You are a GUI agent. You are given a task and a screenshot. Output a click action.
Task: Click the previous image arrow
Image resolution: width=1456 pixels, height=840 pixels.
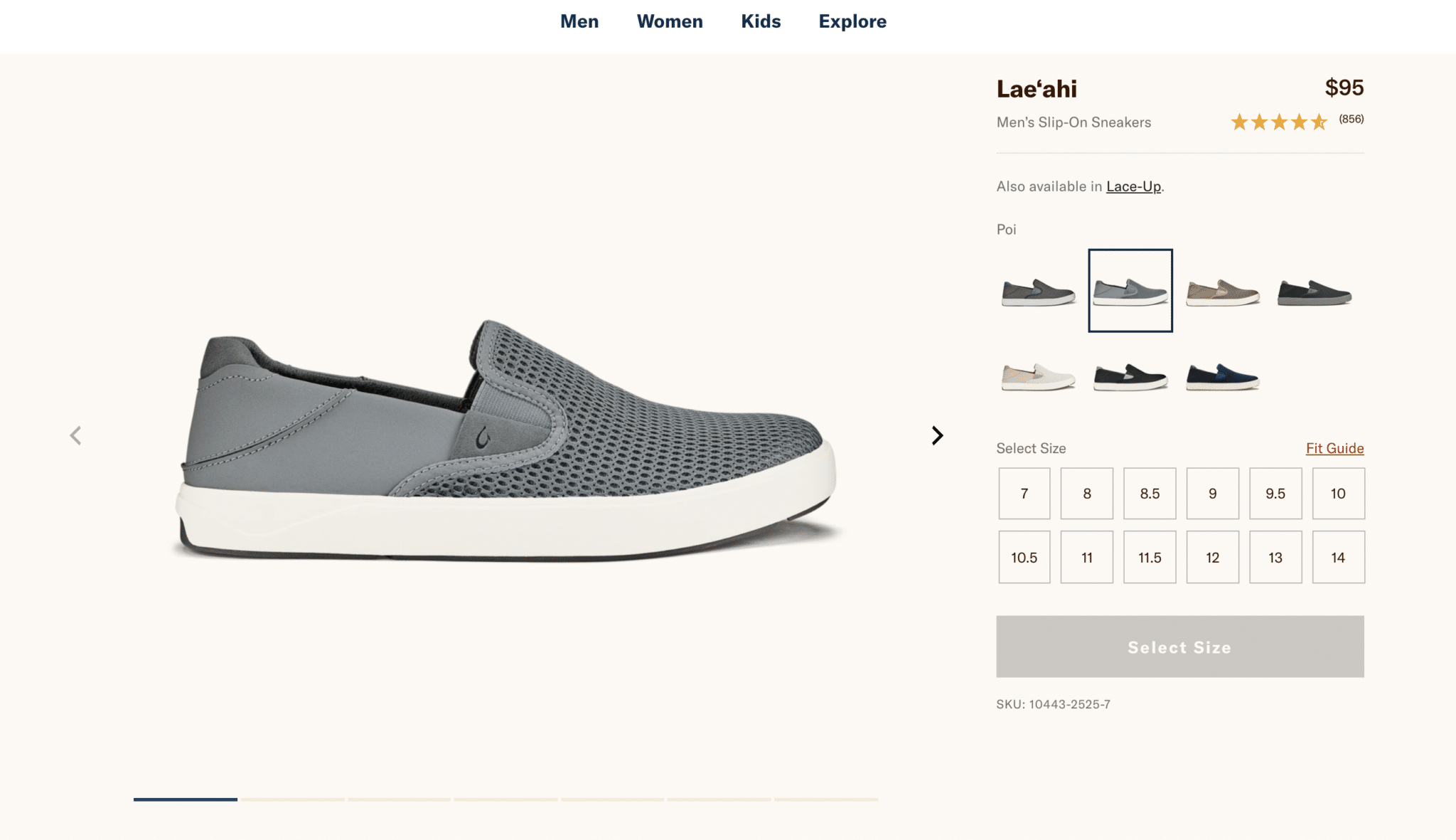[75, 435]
